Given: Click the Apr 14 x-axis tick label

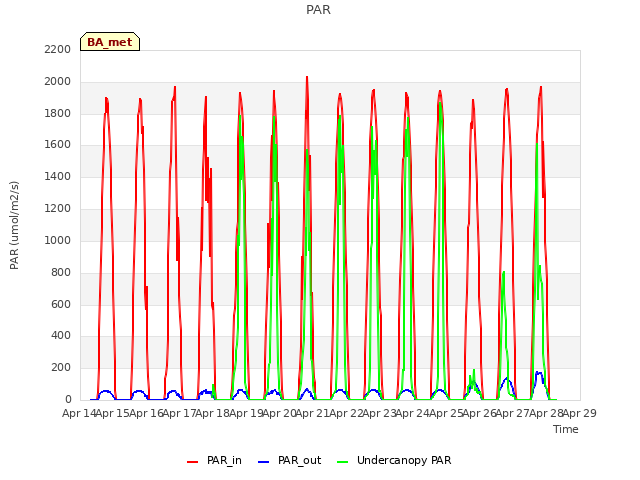Looking at the screenshot, I should point(79,413).
